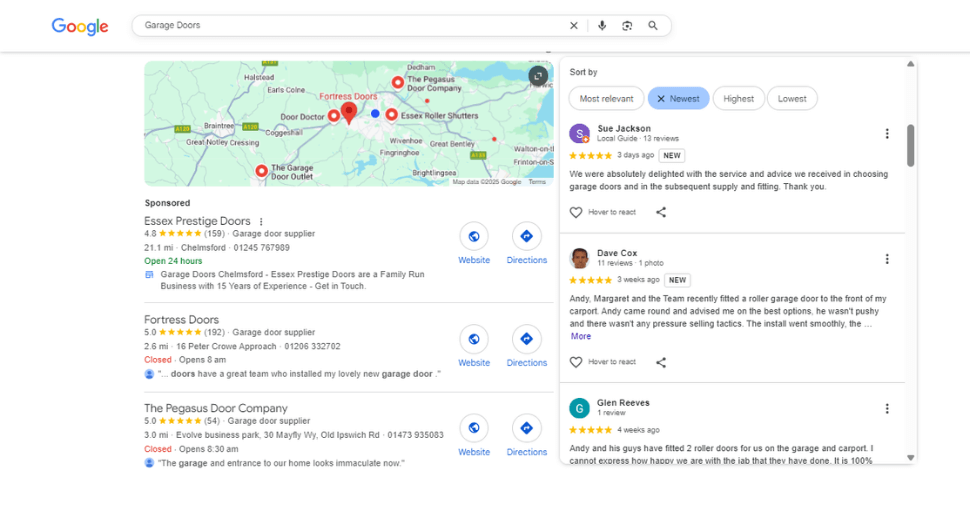This screenshot has width=970, height=517.
Task: Click the Pegasus phone number 01473 935083
Action: click(x=416, y=435)
